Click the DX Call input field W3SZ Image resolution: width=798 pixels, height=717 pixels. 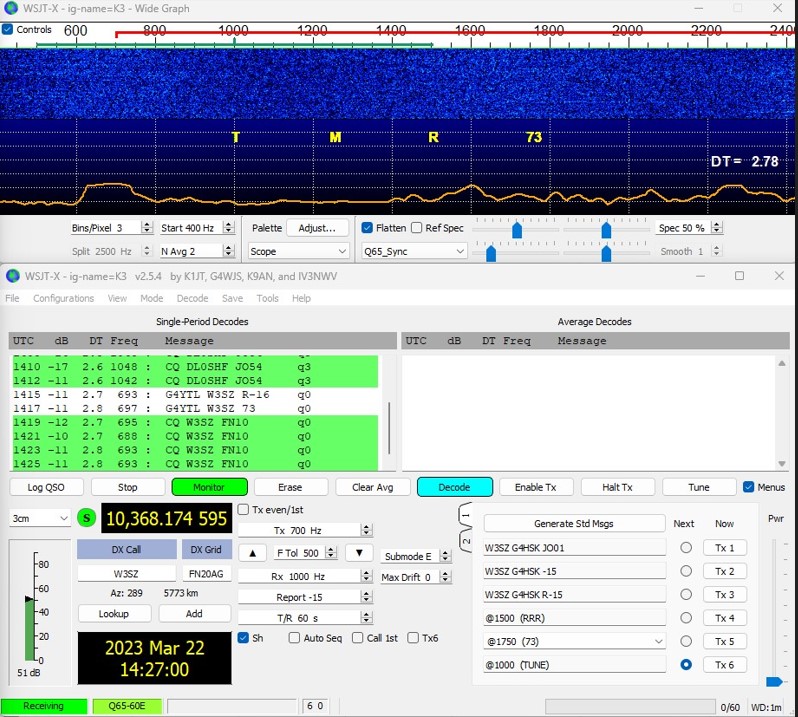tap(126, 574)
